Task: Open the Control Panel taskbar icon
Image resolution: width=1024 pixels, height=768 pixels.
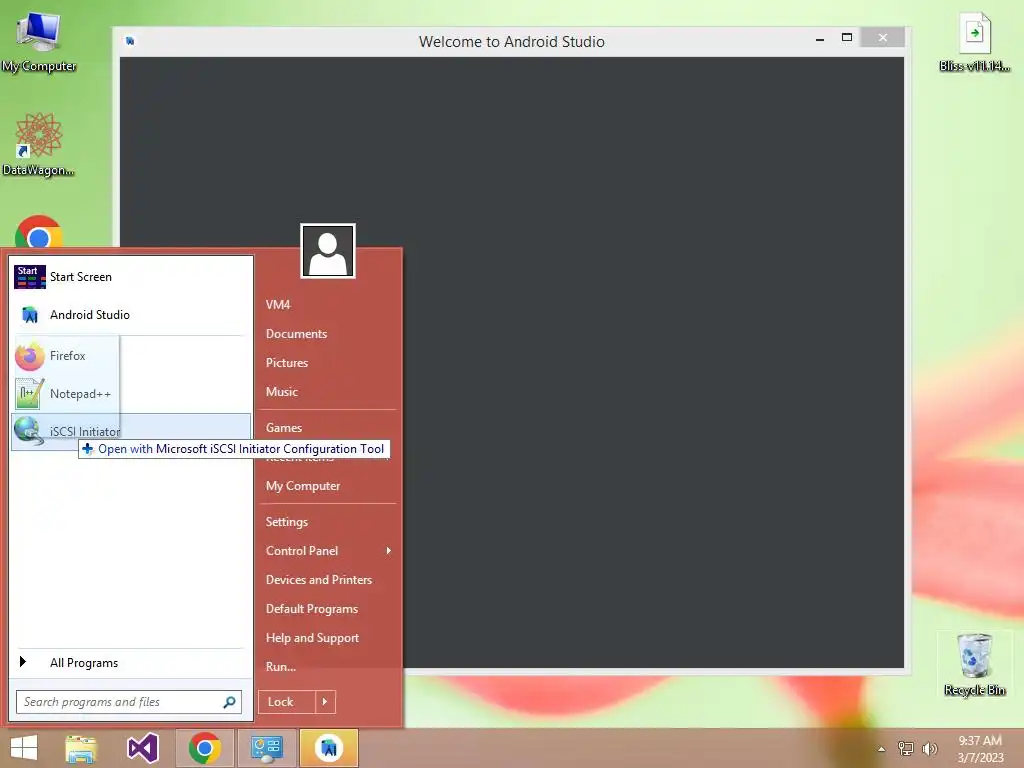Action: (266, 748)
